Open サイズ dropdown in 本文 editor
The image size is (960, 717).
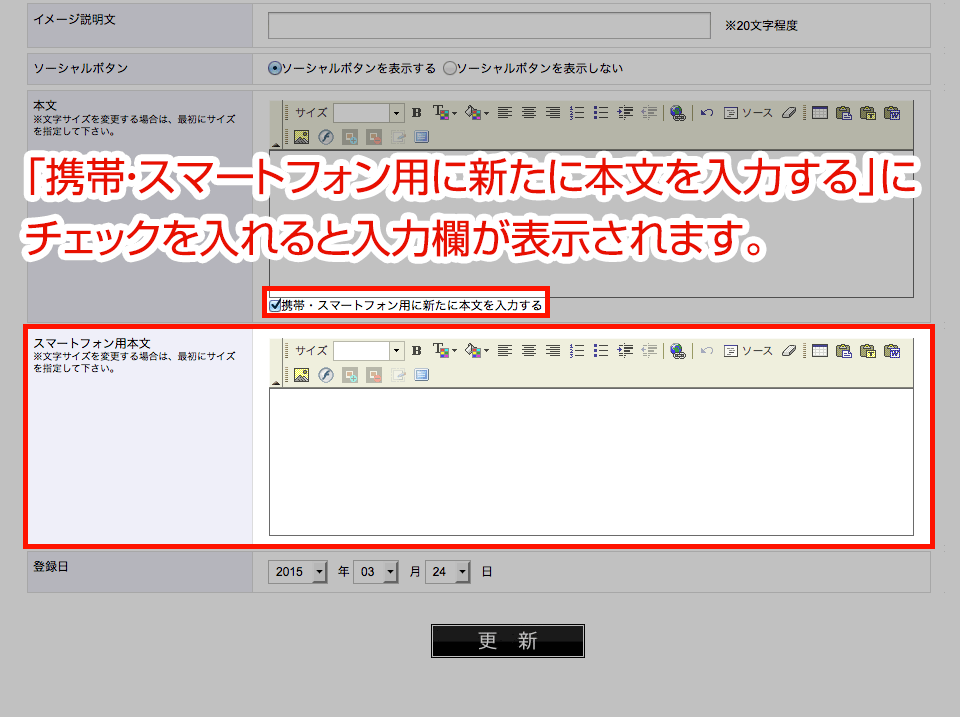coord(396,113)
